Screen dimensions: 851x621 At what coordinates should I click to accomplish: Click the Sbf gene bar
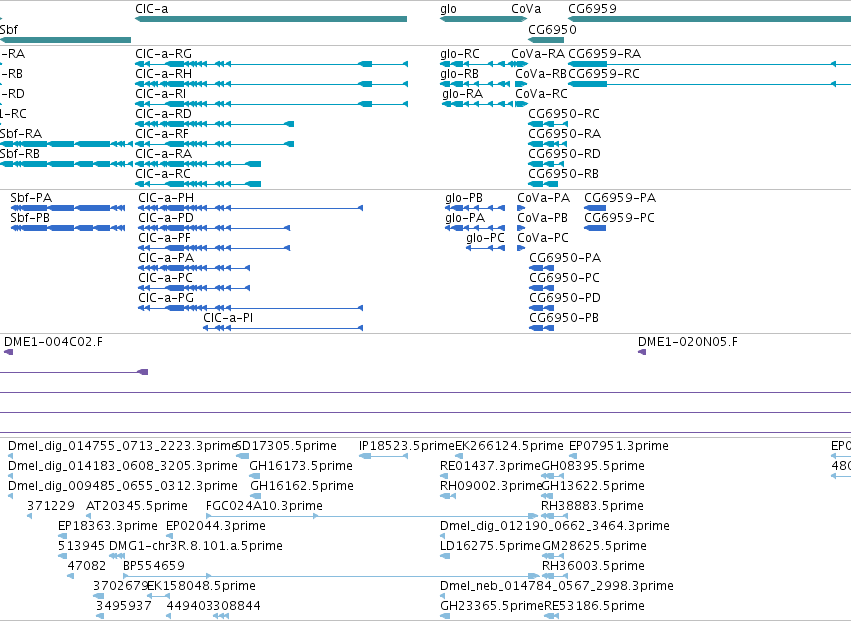pyautogui.click(x=65, y=40)
